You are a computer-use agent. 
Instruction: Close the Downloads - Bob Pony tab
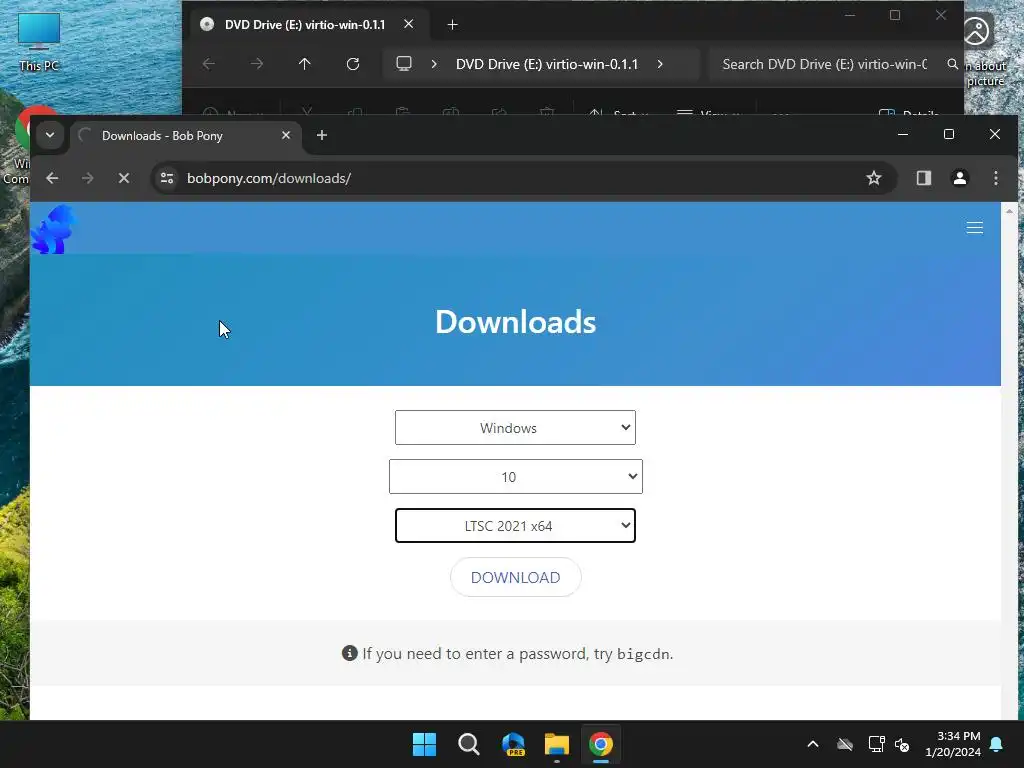[285, 135]
